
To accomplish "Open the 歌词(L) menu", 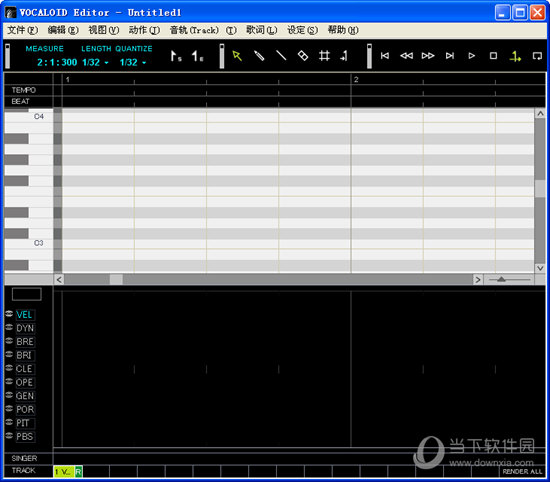I will pos(262,30).
